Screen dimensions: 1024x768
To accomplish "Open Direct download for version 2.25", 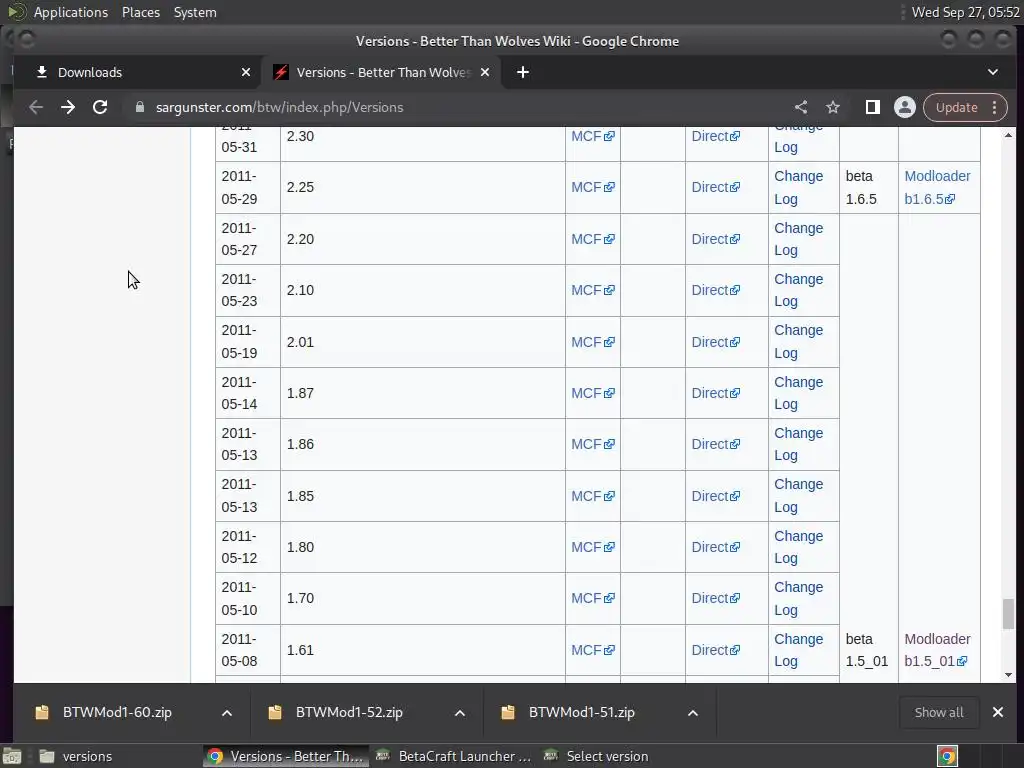I will pos(715,187).
